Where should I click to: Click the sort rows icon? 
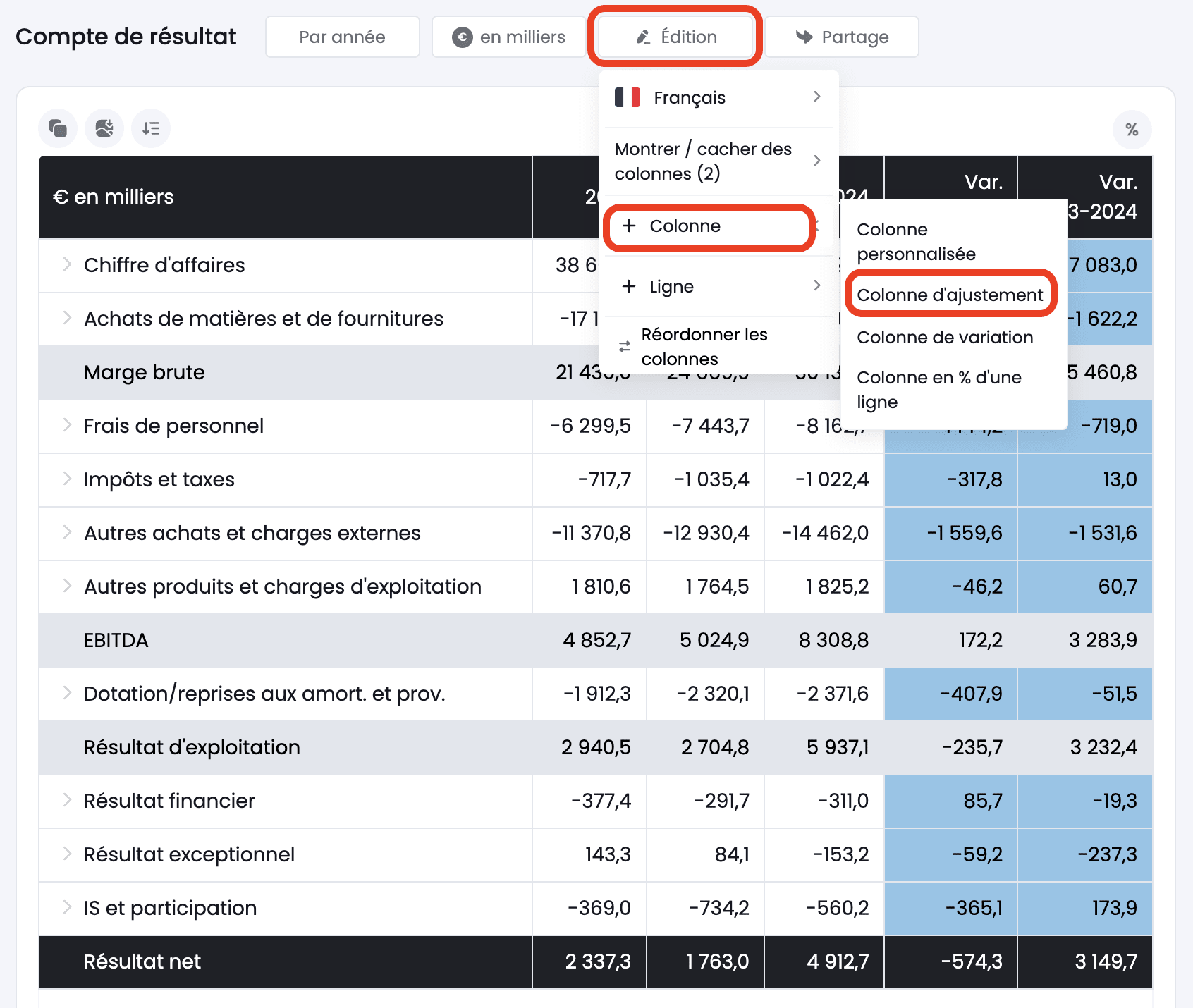tap(151, 128)
